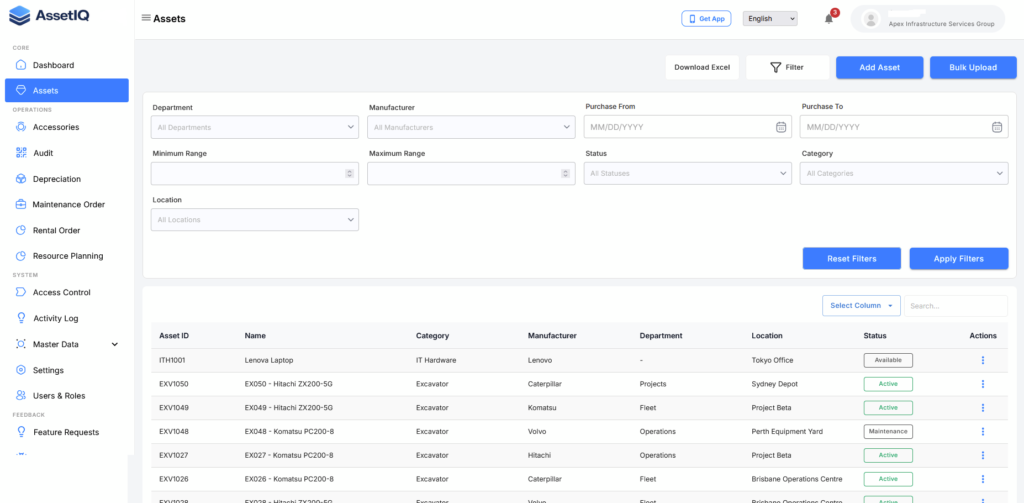Open Resource Planning page
This screenshot has height=503, width=1024.
(67, 256)
